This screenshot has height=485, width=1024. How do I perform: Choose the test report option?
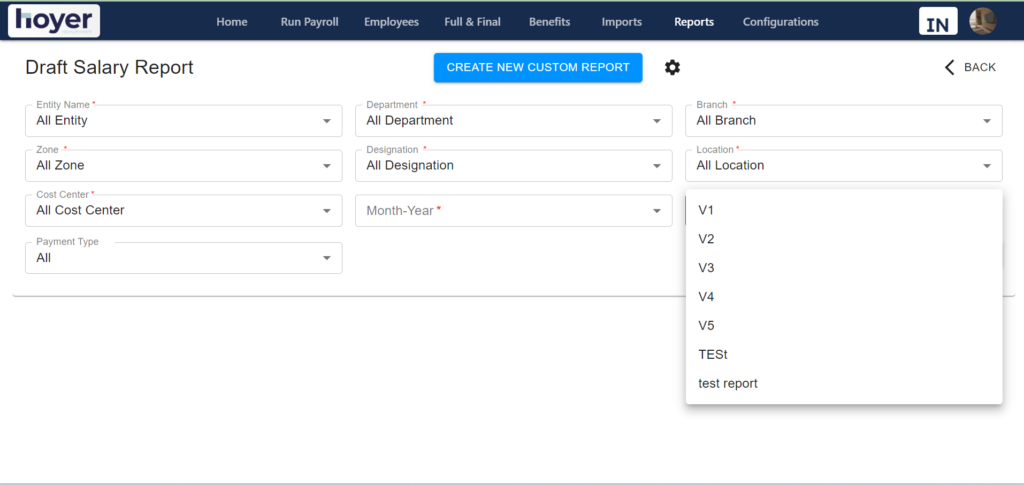(x=844, y=383)
